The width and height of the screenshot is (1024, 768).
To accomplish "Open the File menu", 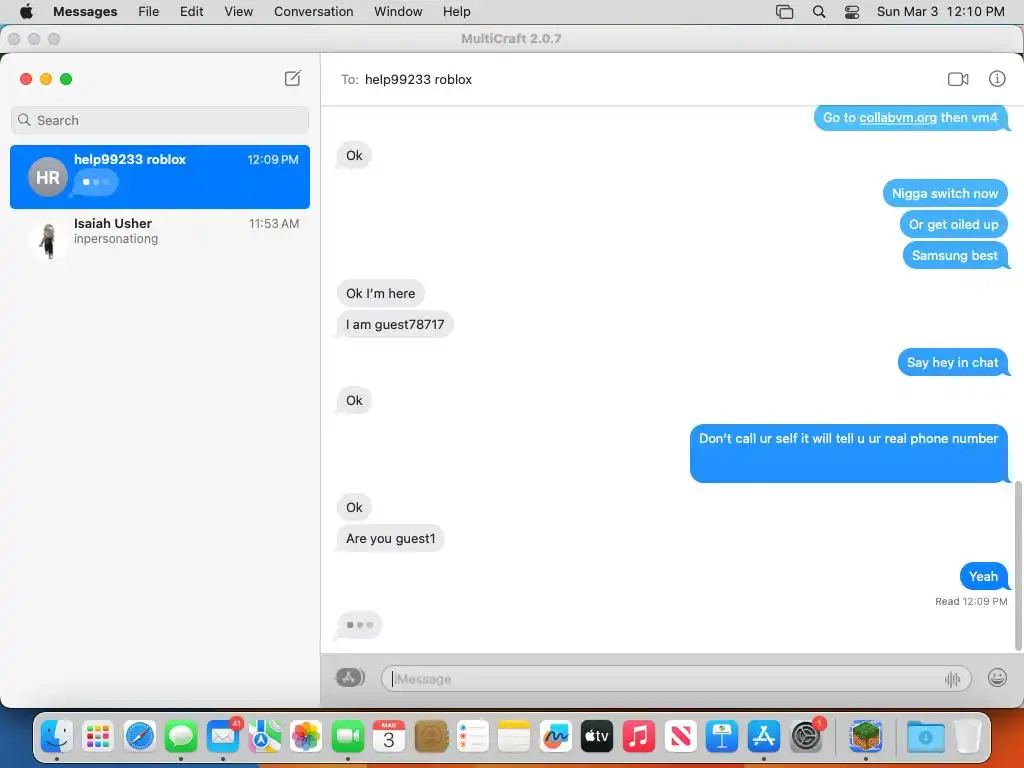I will pos(148,11).
